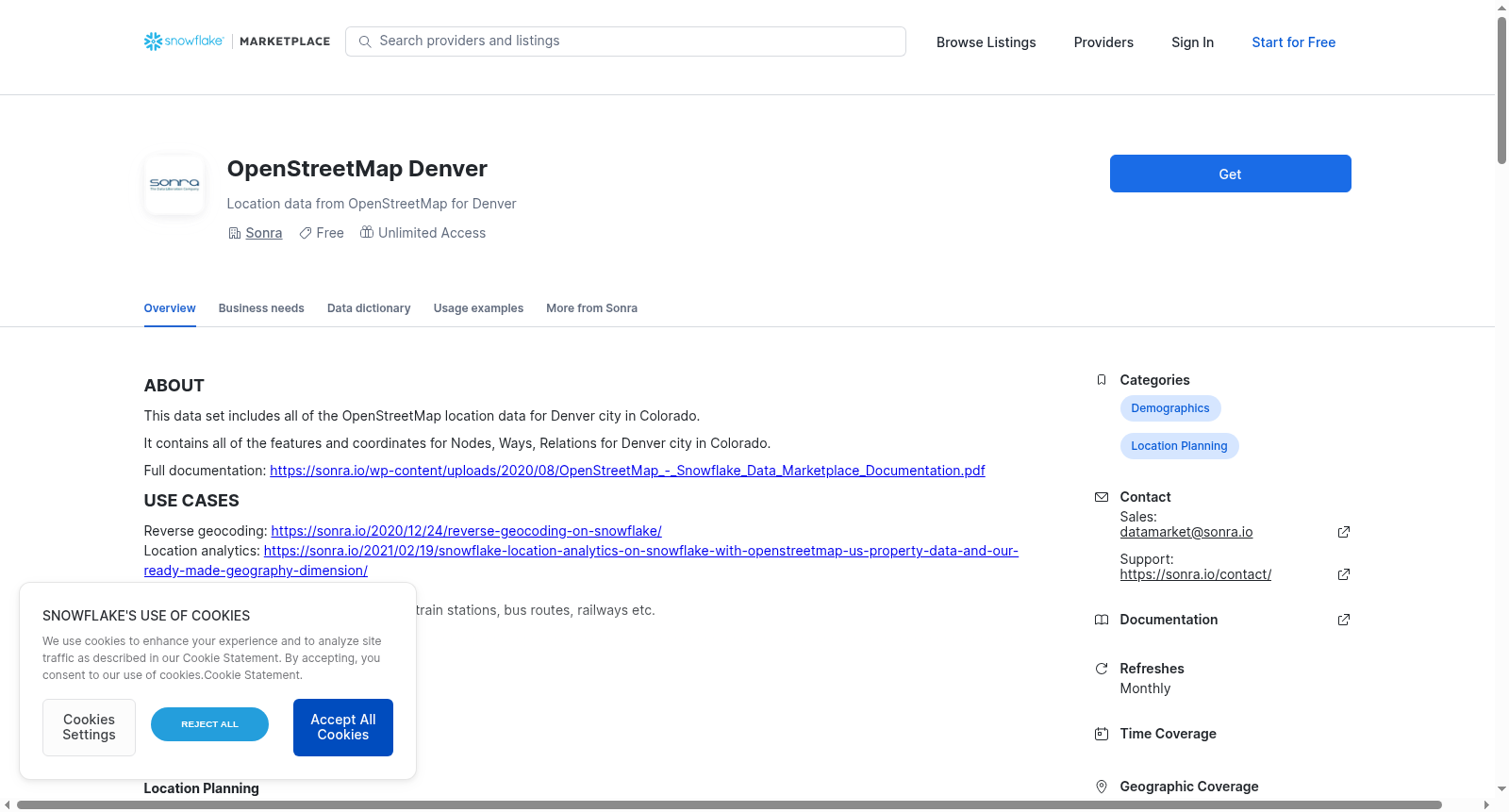Open the Providers page
The image size is (1509, 812).
point(1103,42)
